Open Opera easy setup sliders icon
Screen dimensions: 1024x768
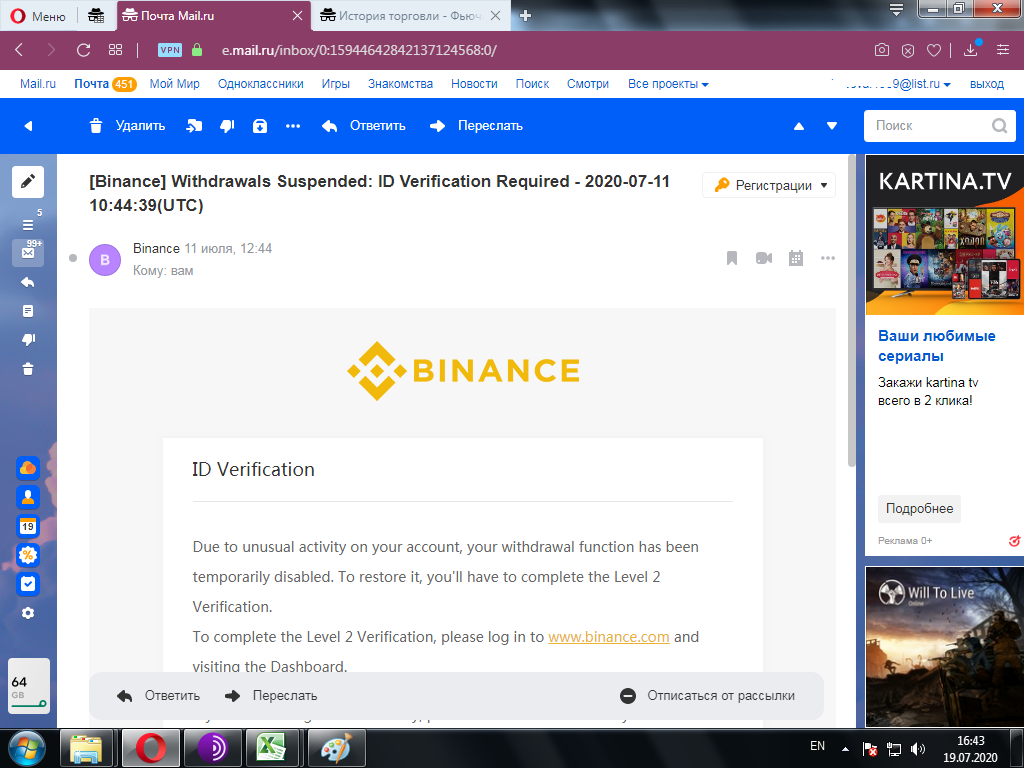tap(1003, 50)
